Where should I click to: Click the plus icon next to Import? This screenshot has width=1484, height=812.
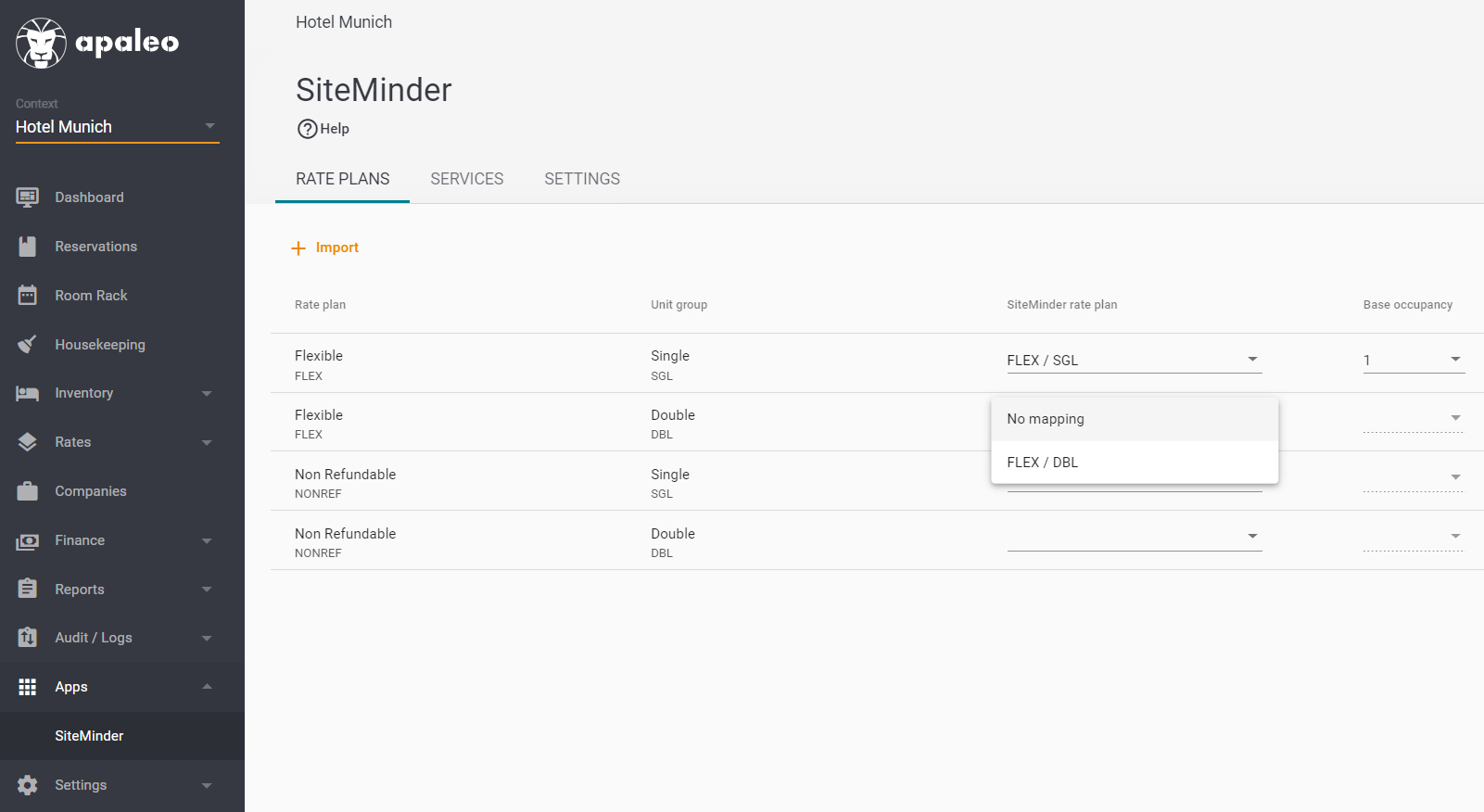click(298, 248)
